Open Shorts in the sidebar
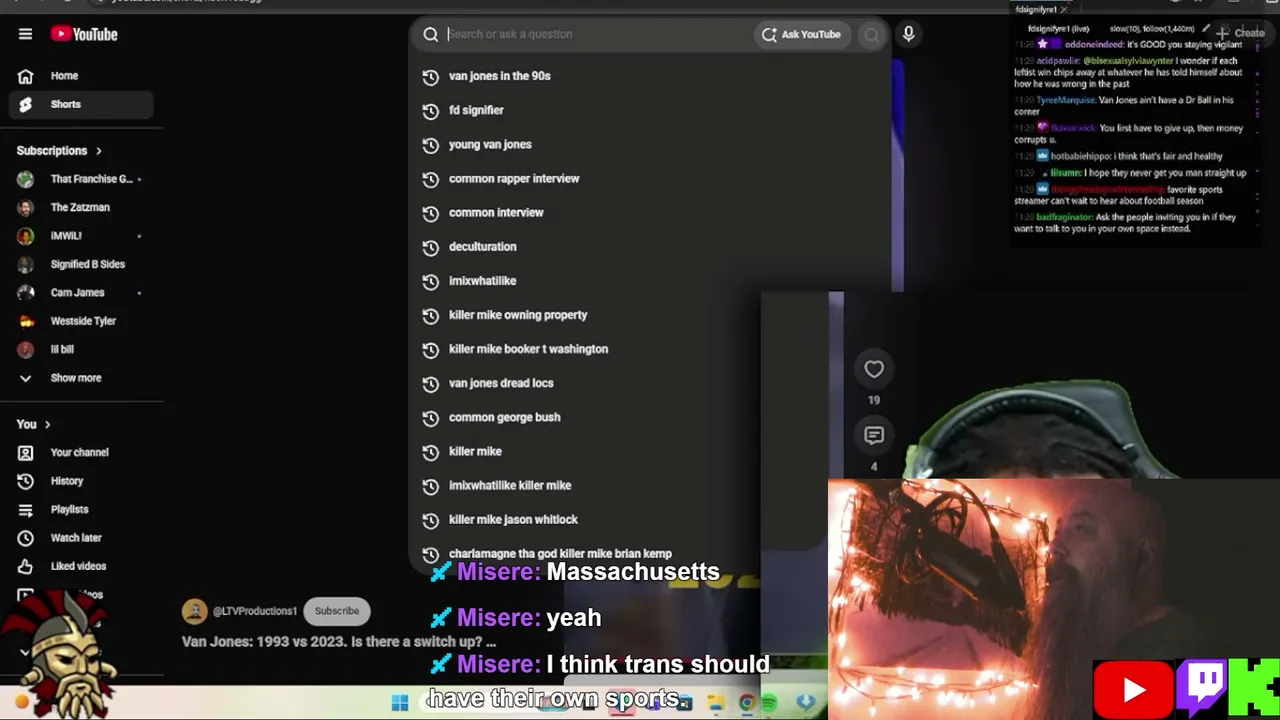 tap(81, 104)
